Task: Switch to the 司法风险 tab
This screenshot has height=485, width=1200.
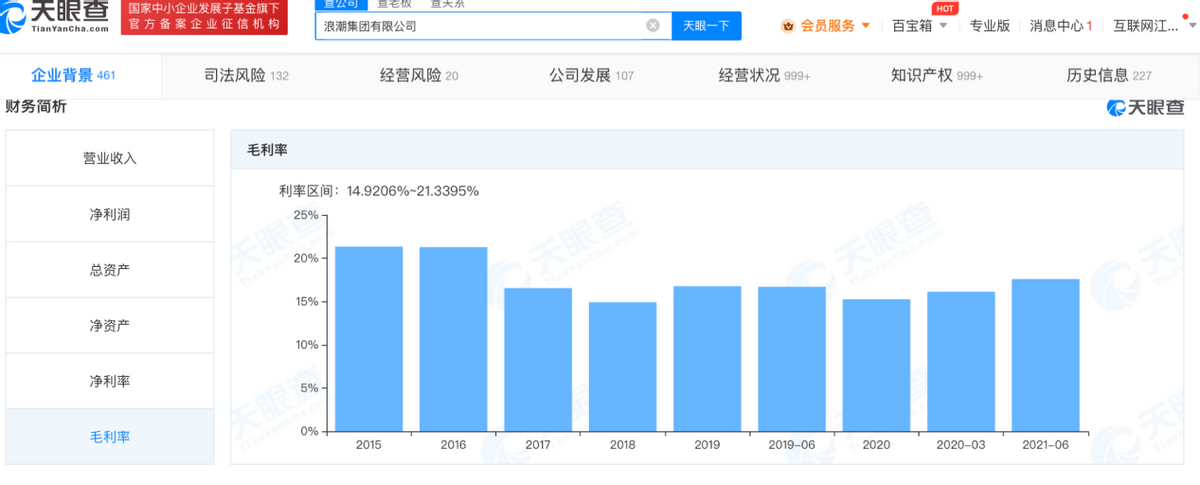Action: coord(246,75)
